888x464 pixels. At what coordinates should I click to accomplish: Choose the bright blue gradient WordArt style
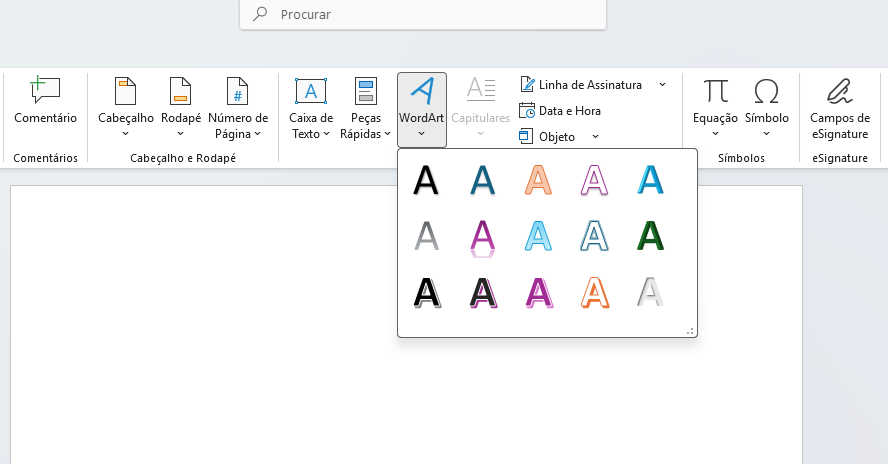pyautogui.click(x=650, y=180)
